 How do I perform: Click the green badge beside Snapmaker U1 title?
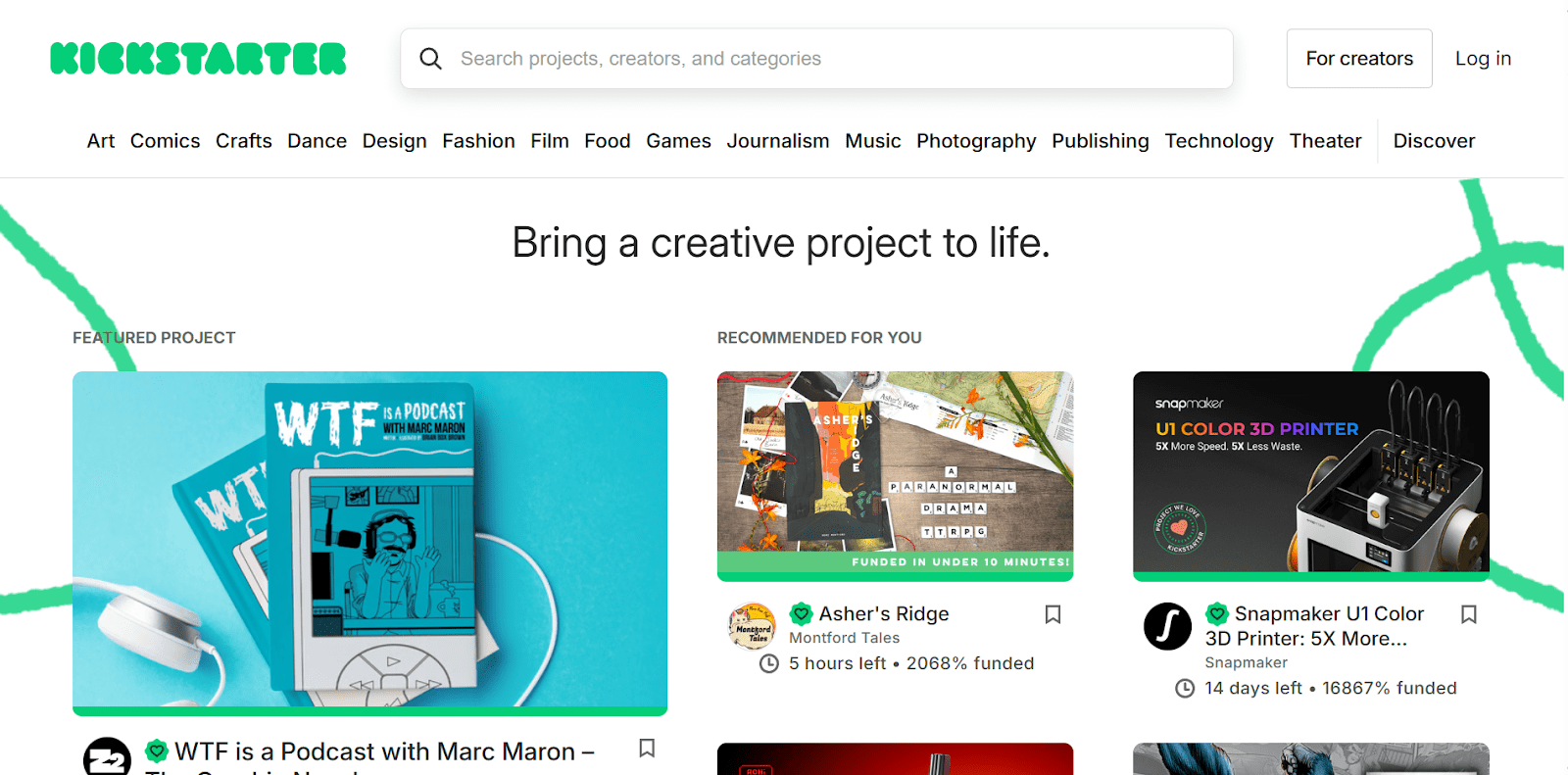(1217, 614)
